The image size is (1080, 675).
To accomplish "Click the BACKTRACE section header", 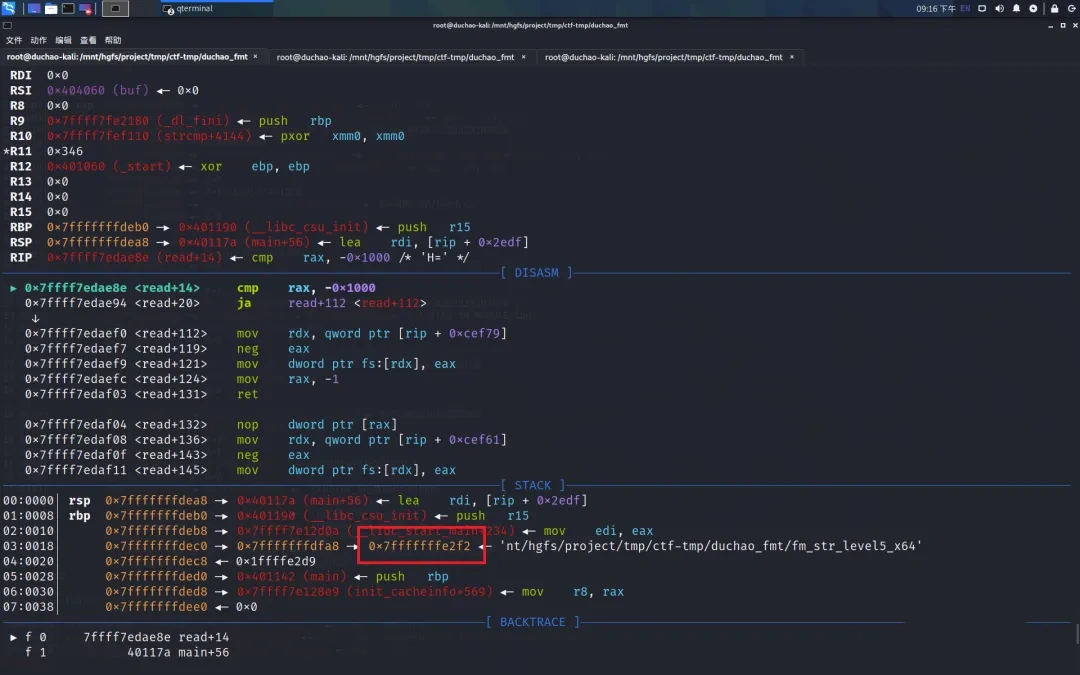I will (532, 621).
